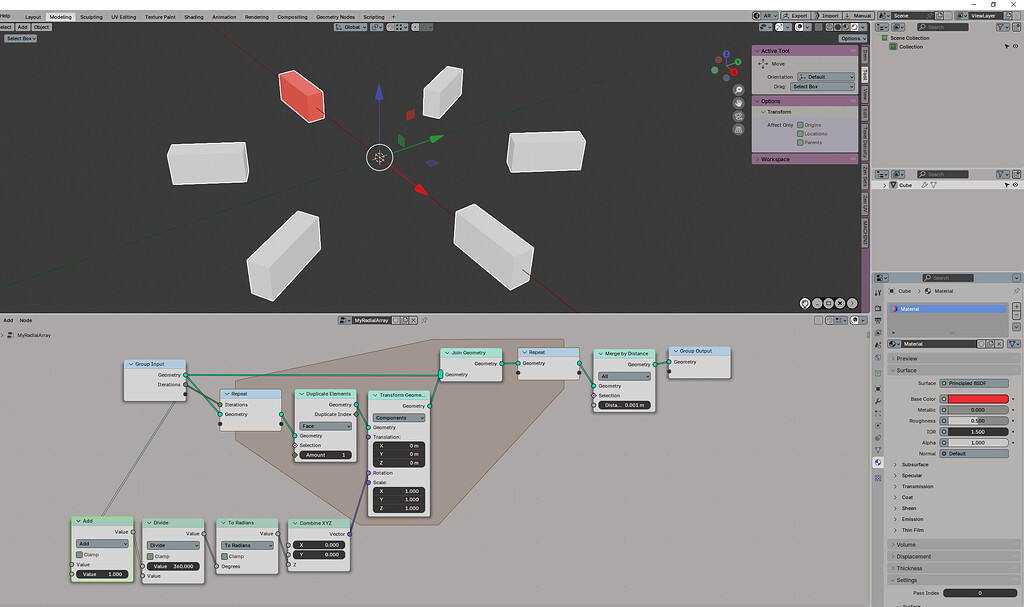The width and height of the screenshot is (1024, 607).
Task: Click the Roughness slider value 0.500
Action: point(978,421)
